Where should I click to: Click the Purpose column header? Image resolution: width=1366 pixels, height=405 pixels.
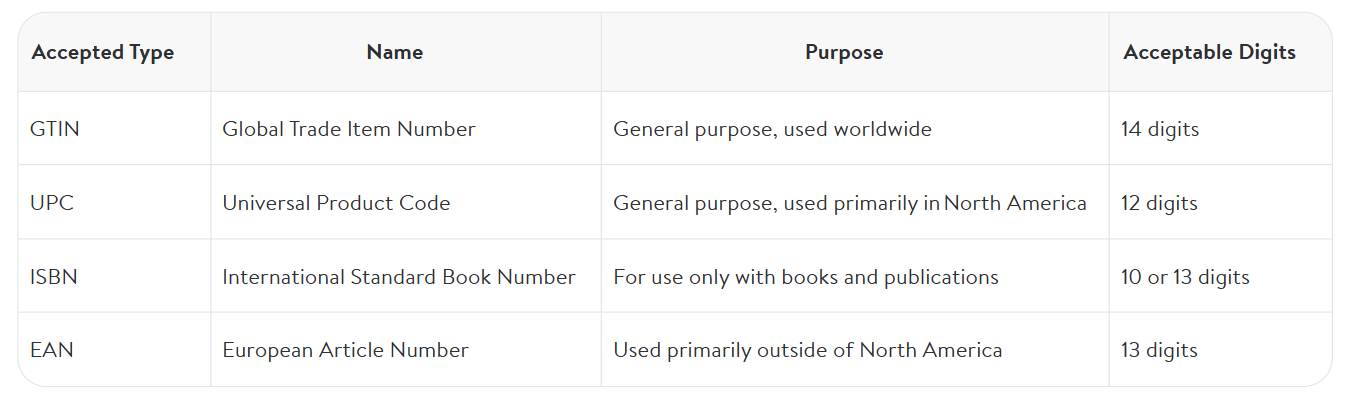(844, 53)
